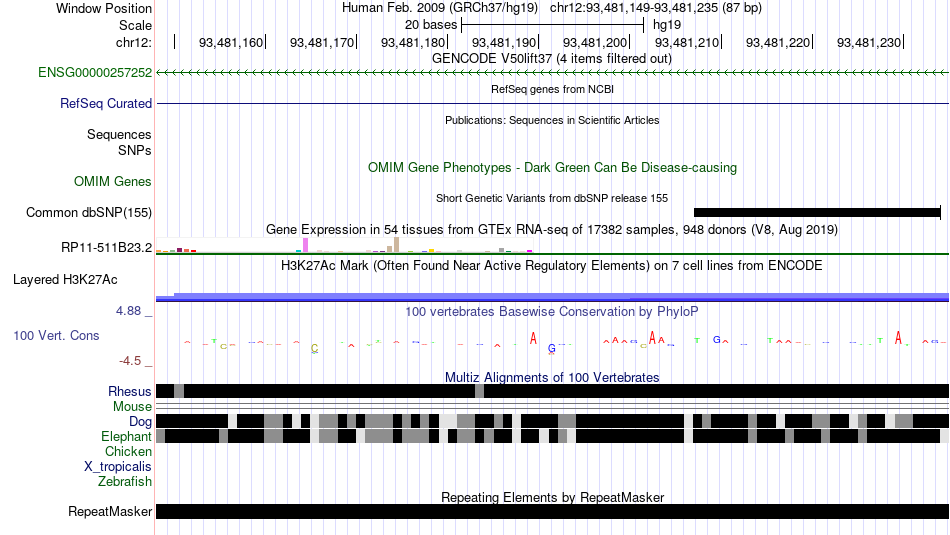Select the Mouse alignment label

click(132, 407)
